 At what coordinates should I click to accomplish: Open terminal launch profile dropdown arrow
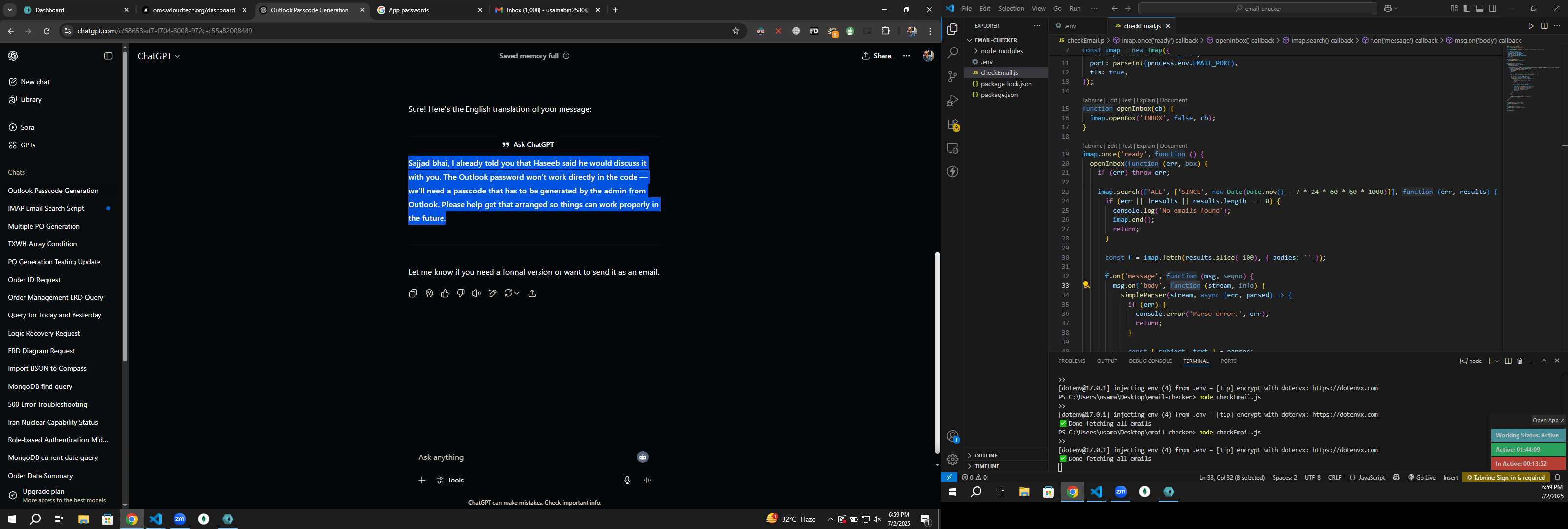(1497, 361)
